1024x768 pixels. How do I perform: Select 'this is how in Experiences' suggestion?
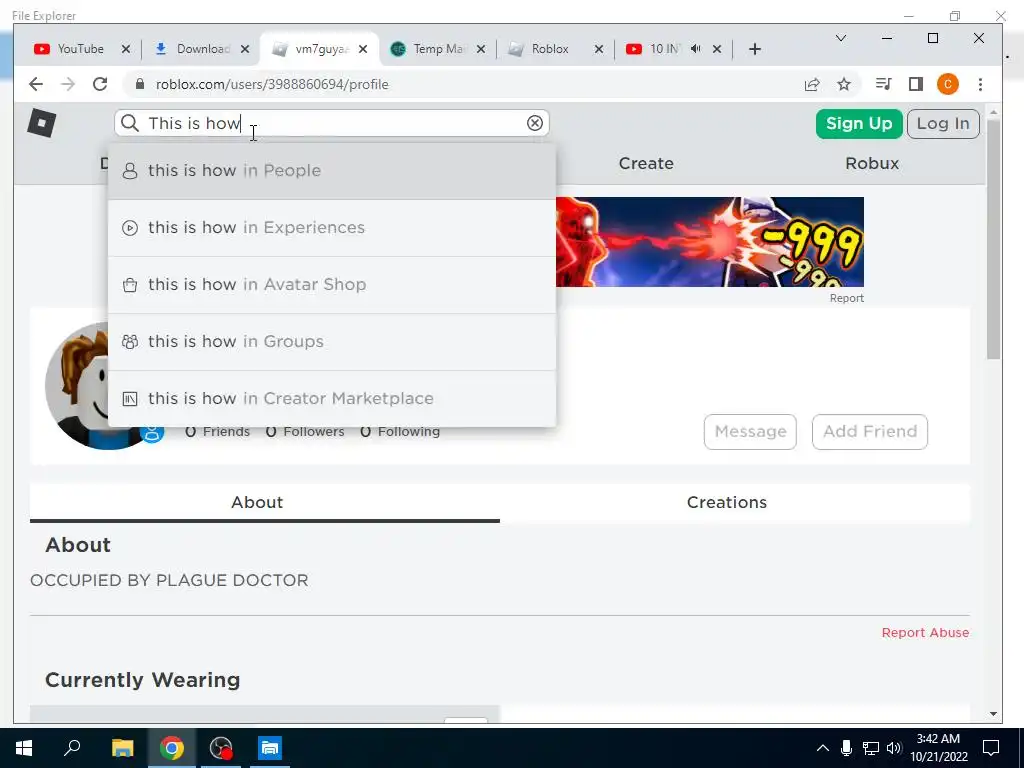(x=332, y=227)
